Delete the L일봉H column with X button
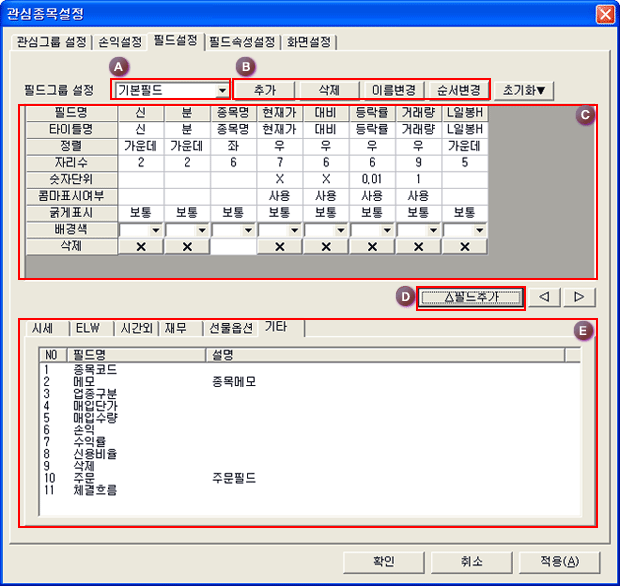 pos(464,246)
